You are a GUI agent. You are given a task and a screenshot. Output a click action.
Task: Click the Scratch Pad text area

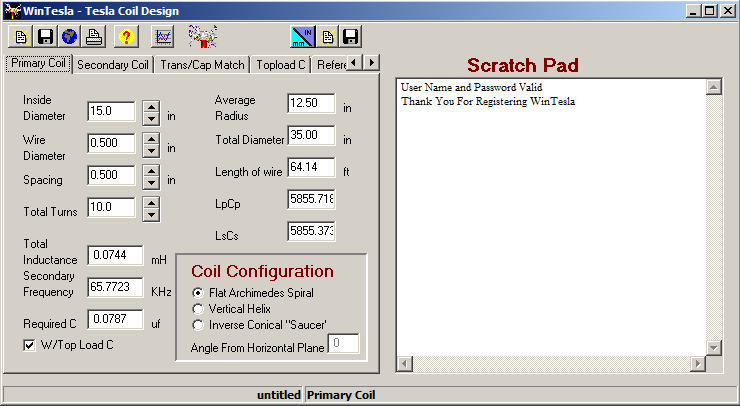coord(551,217)
